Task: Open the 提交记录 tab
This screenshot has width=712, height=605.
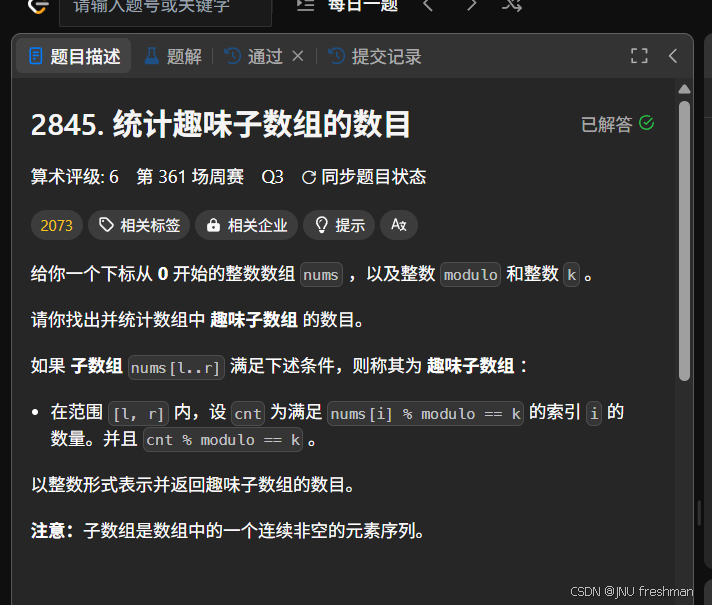Action: pos(375,57)
